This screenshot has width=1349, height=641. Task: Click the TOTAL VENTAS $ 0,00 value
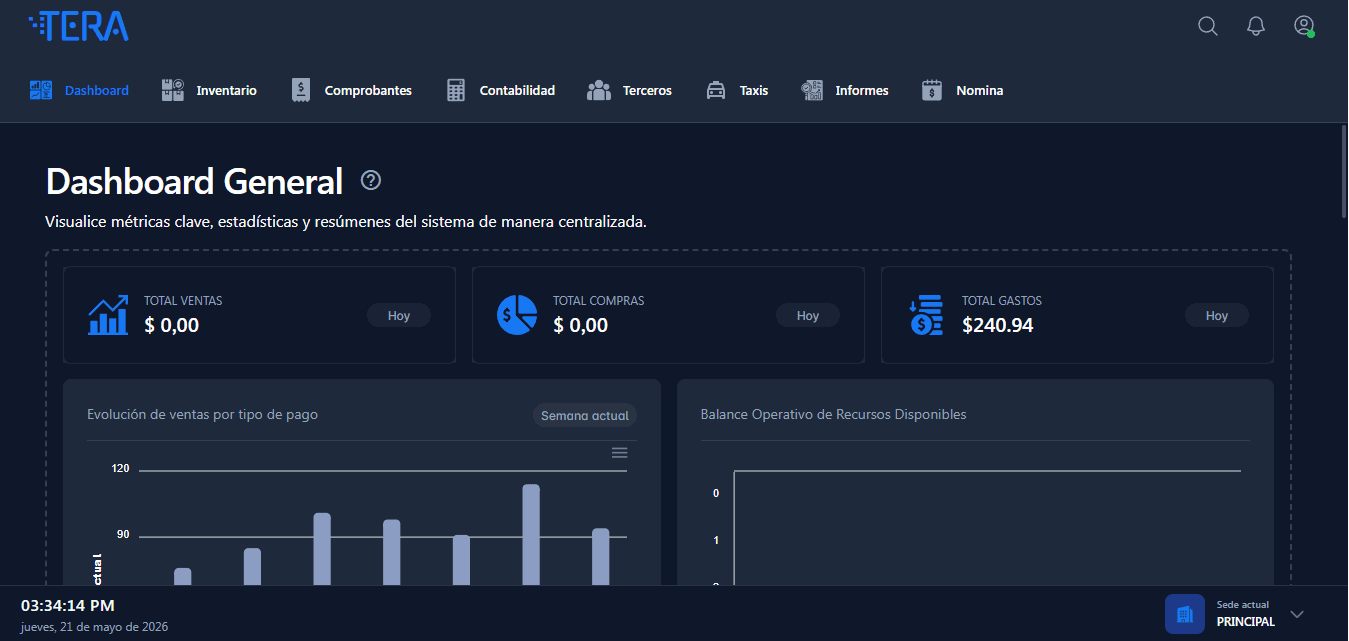pos(172,325)
